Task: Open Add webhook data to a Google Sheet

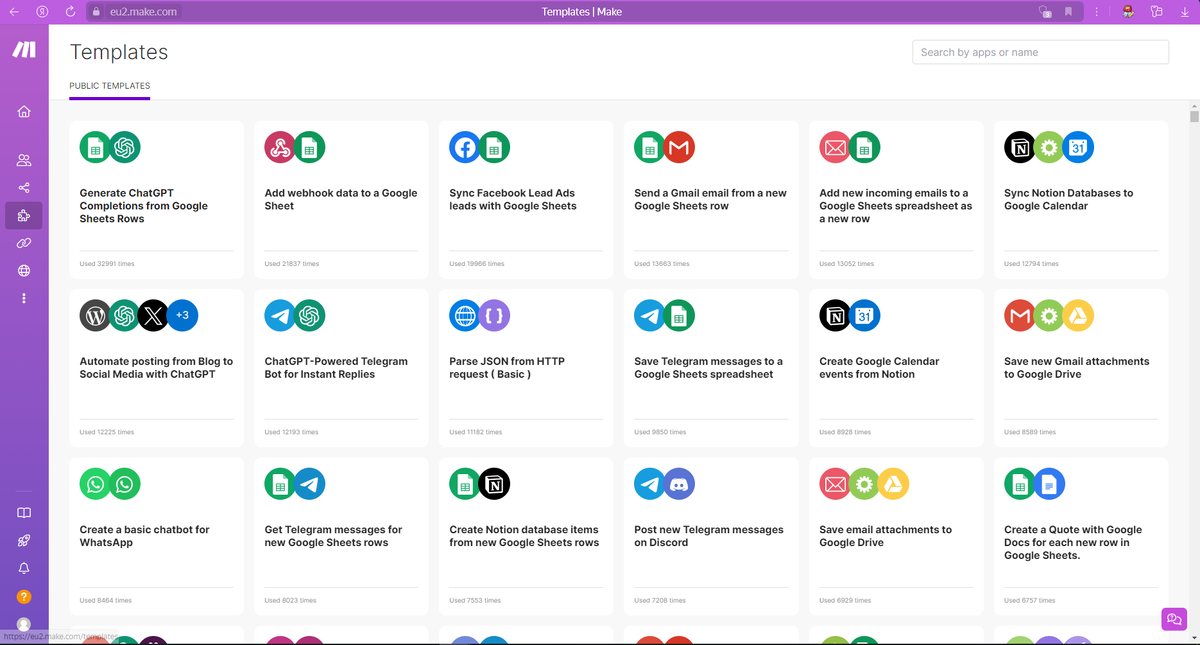Action: (341, 200)
